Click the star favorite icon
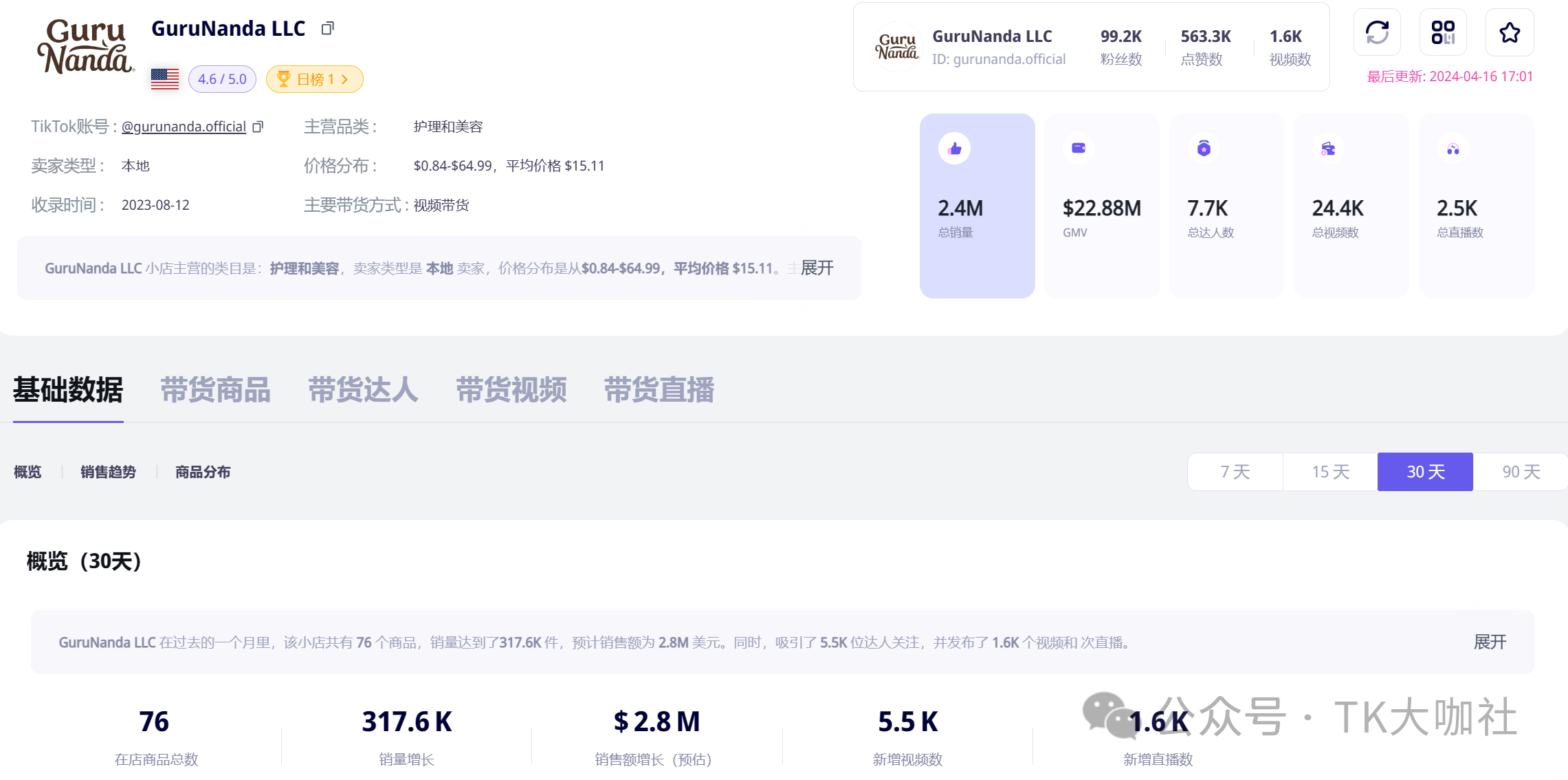 click(x=1510, y=32)
